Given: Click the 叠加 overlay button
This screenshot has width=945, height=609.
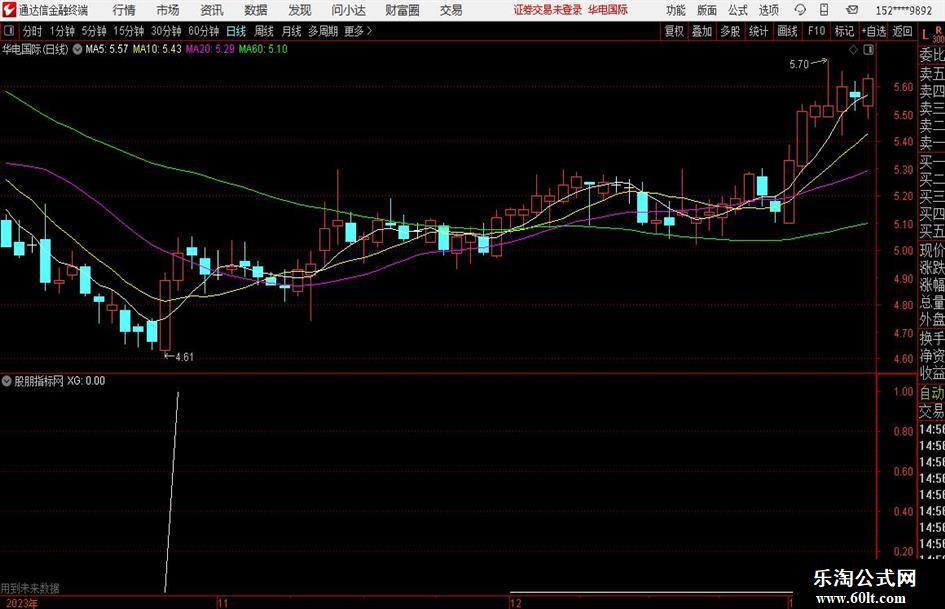Looking at the screenshot, I should (702, 31).
